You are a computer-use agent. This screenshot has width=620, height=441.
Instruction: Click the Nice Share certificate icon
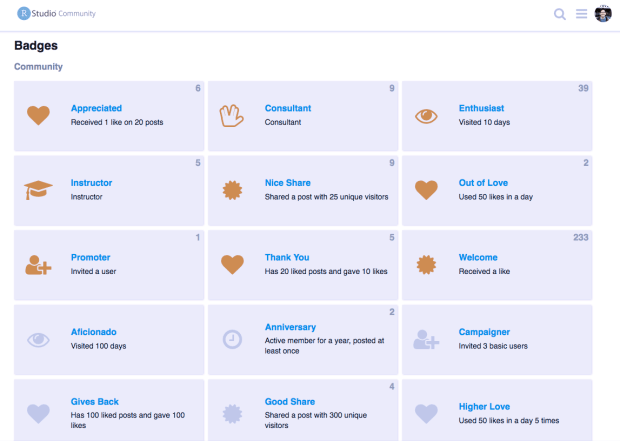[232, 190]
